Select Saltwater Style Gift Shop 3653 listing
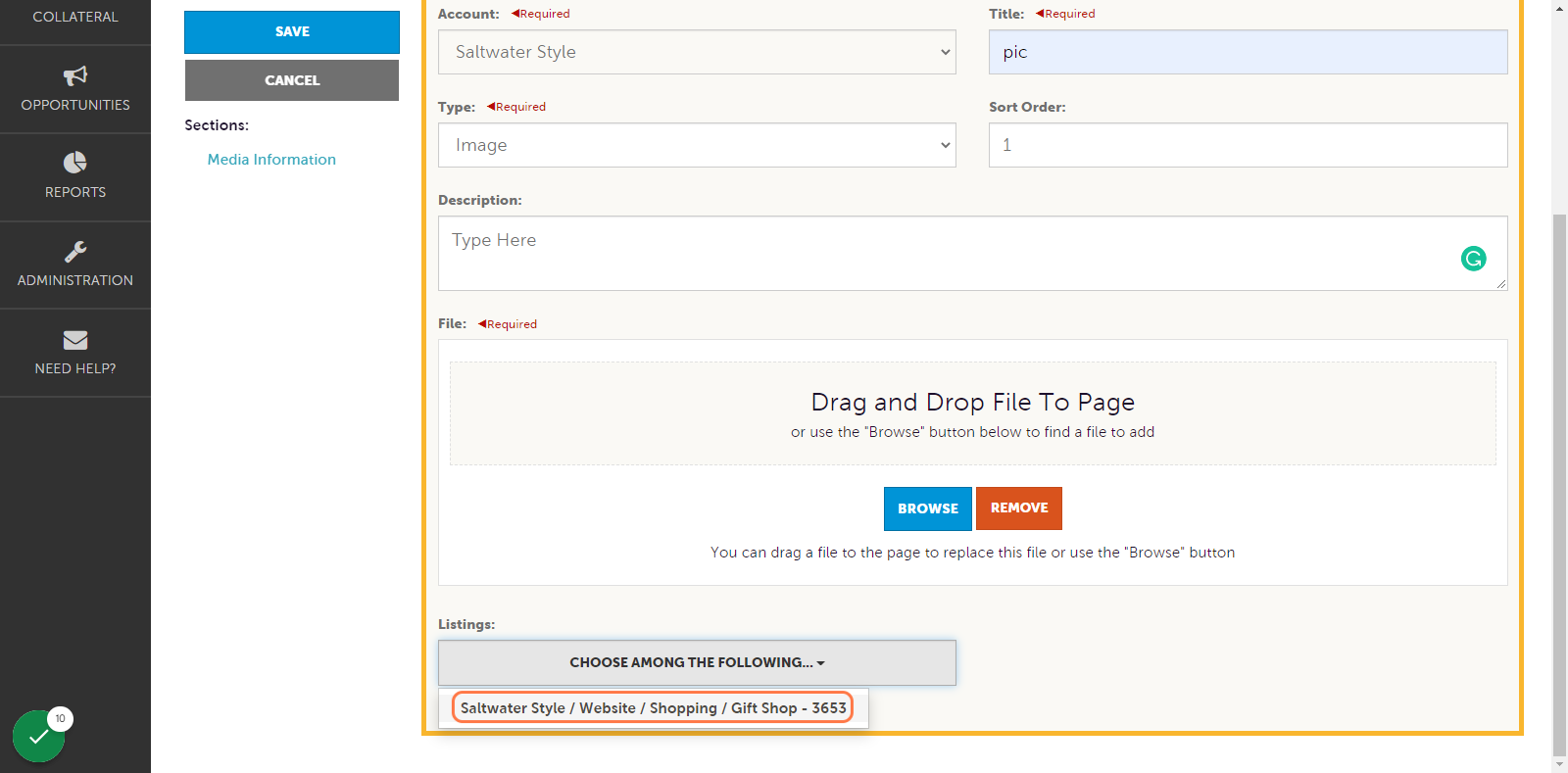This screenshot has height=773, width=1568. (653, 707)
